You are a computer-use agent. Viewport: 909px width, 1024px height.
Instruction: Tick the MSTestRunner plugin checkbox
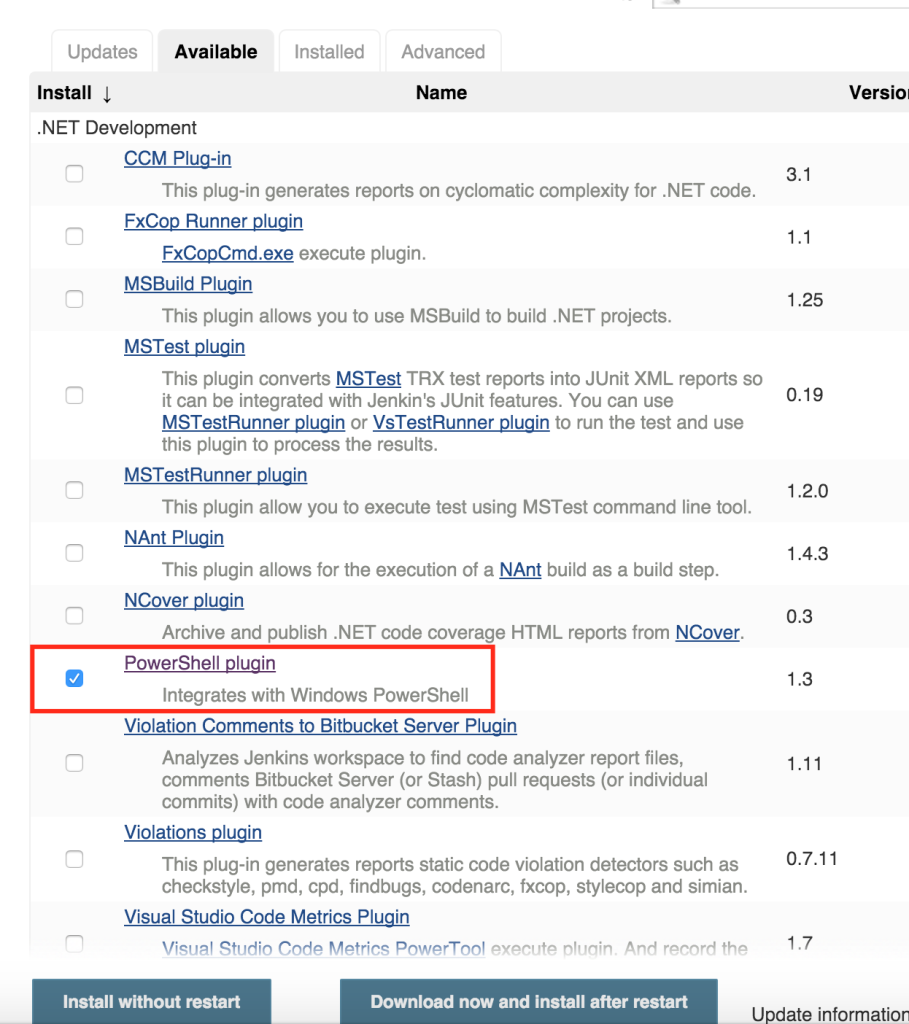click(x=74, y=490)
